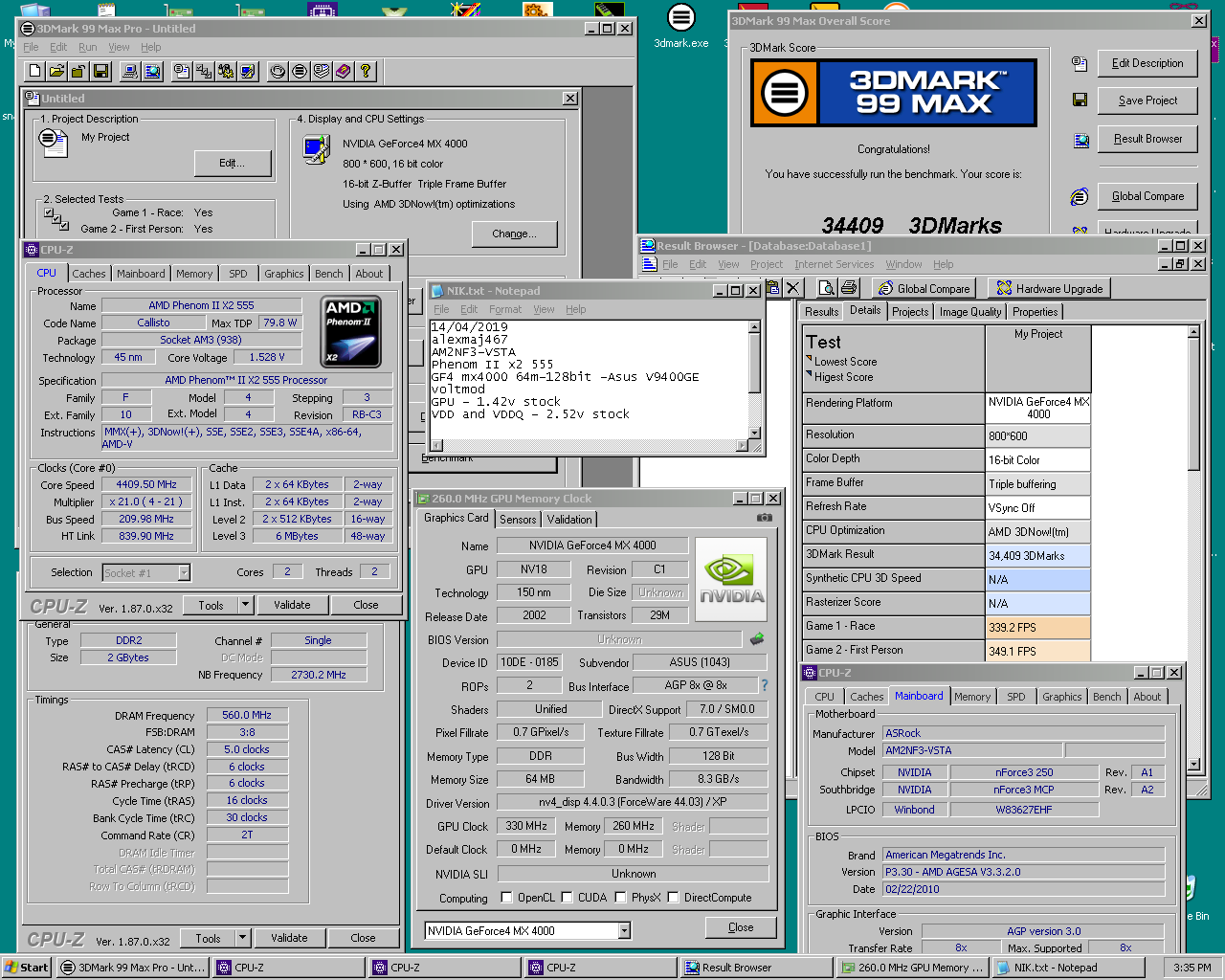Click the Close button in GPU-Z
This screenshot has width=1225, height=980.
coord(741,927)
